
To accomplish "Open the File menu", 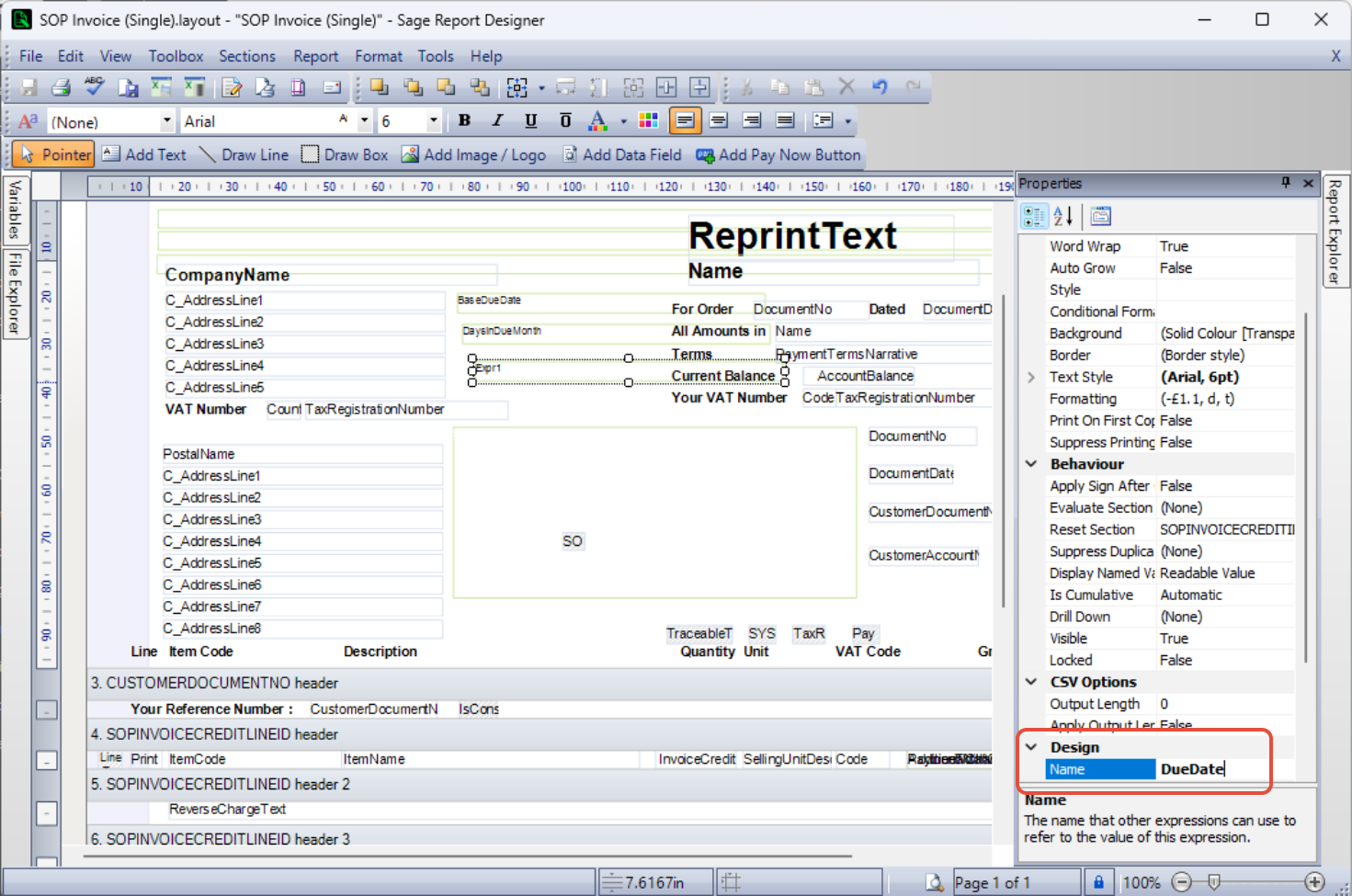I will tap(31, 56).
